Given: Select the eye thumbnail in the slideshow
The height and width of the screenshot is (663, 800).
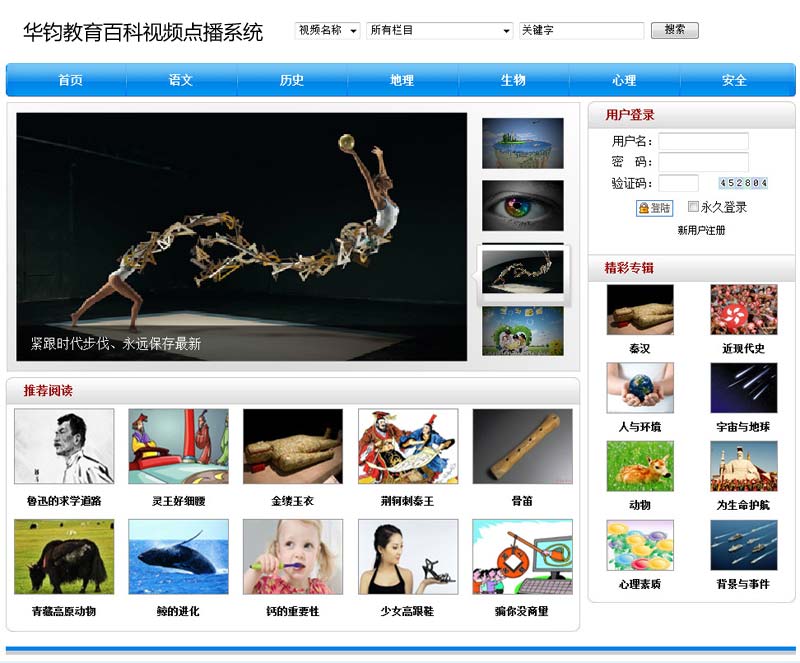Looking at the screenshot, I should pos(523,205).
